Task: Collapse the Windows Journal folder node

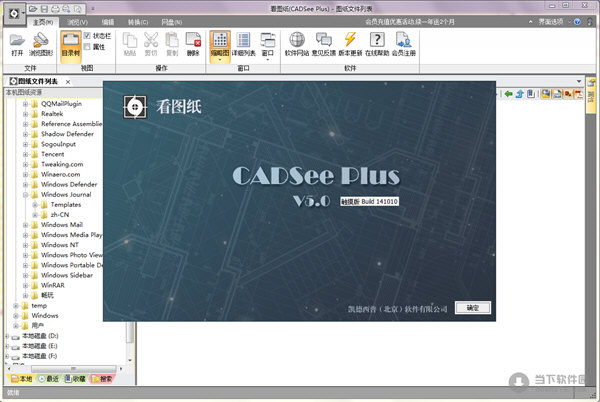Action: tap(25, 195)
